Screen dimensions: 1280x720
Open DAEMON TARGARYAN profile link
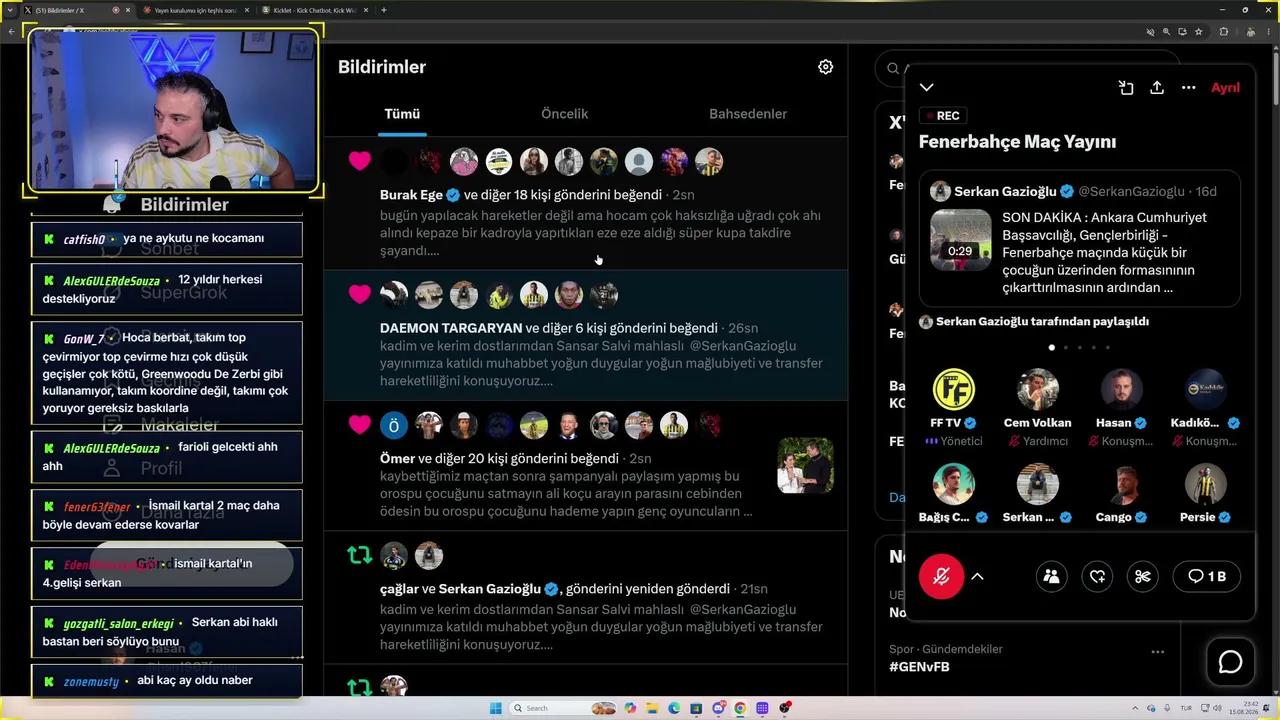(451, 328)
